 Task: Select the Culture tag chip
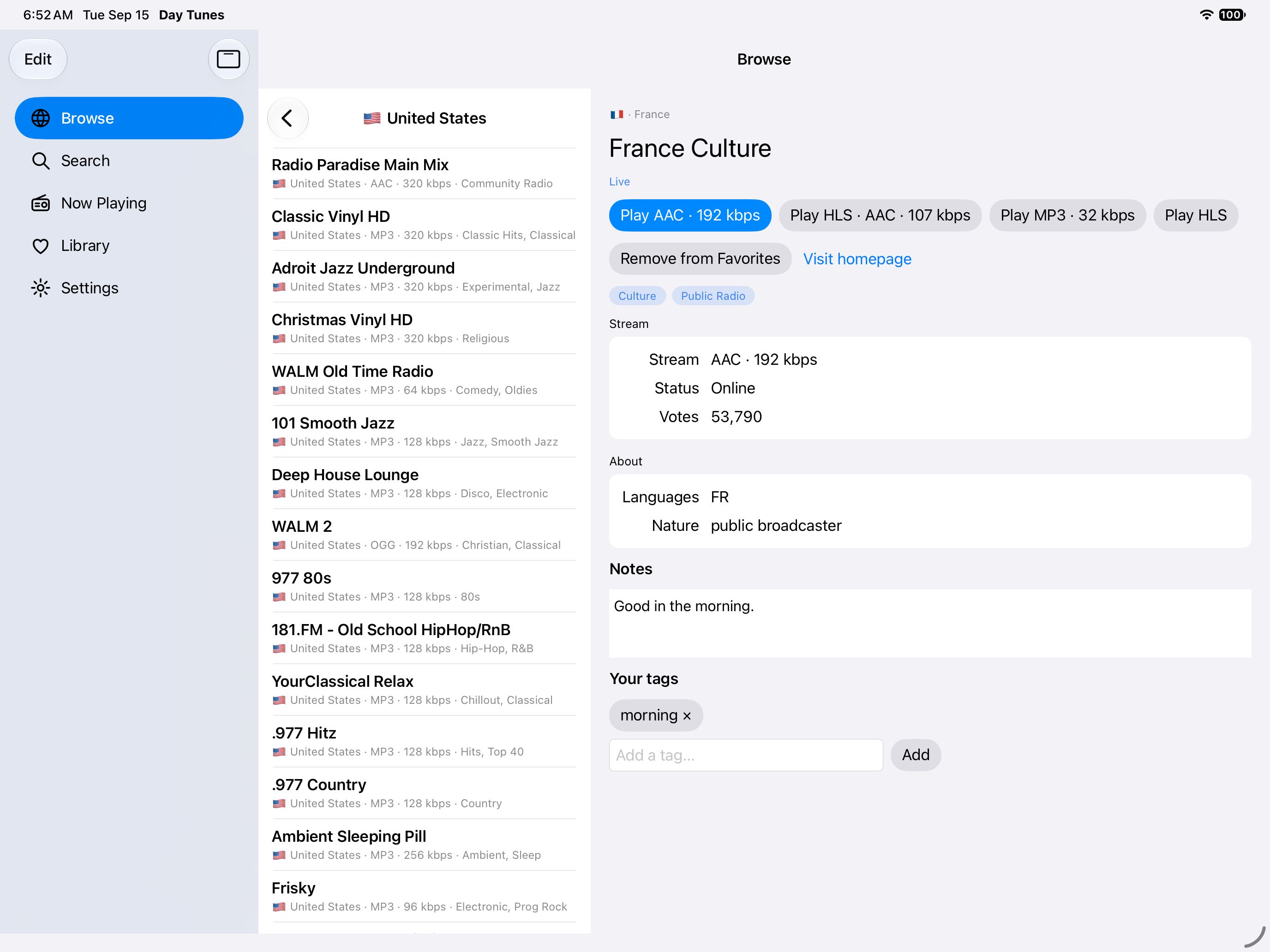click(637, 296)
